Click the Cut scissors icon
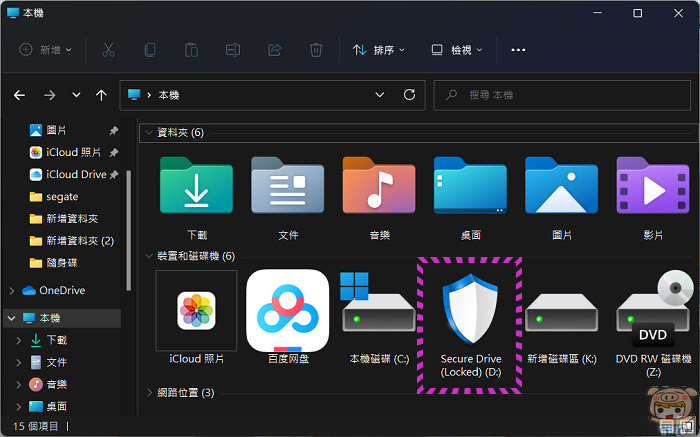The width and height of the screenshot is (700, 437). tap(108, 50)
